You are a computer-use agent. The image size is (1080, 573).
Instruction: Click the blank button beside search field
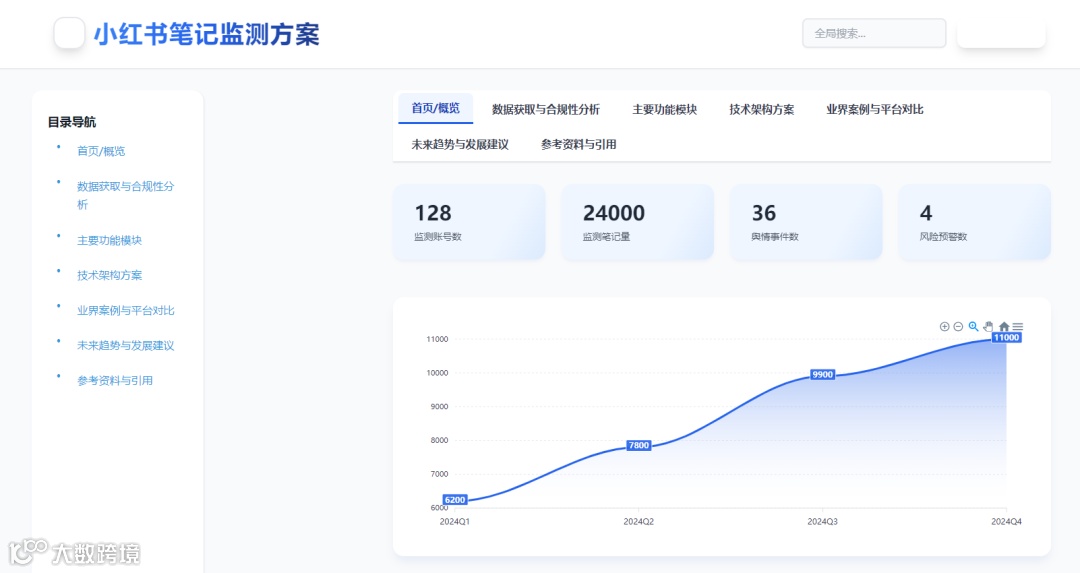(x=1001, y=33)
